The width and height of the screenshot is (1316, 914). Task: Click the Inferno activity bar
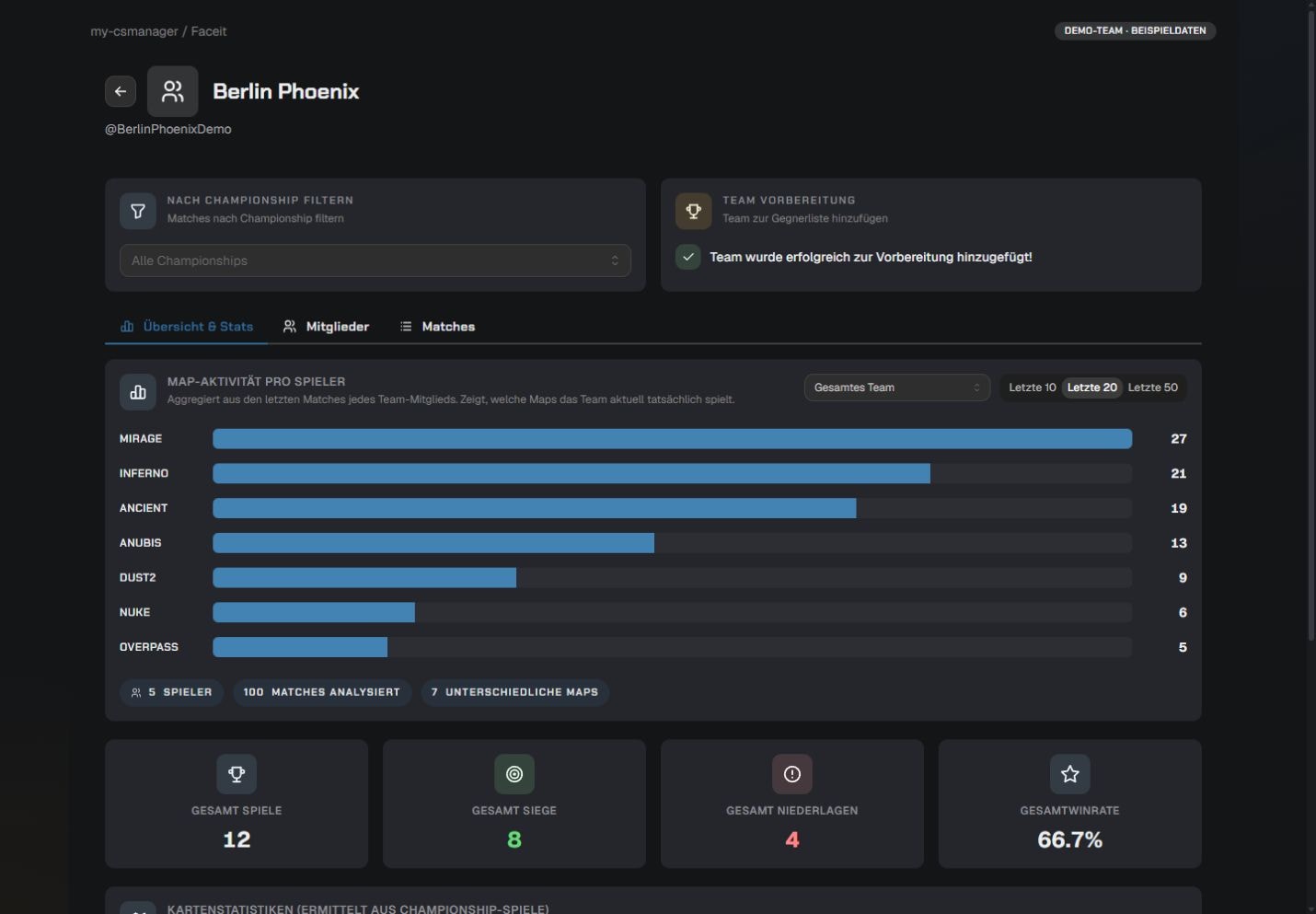pos(571,473)
